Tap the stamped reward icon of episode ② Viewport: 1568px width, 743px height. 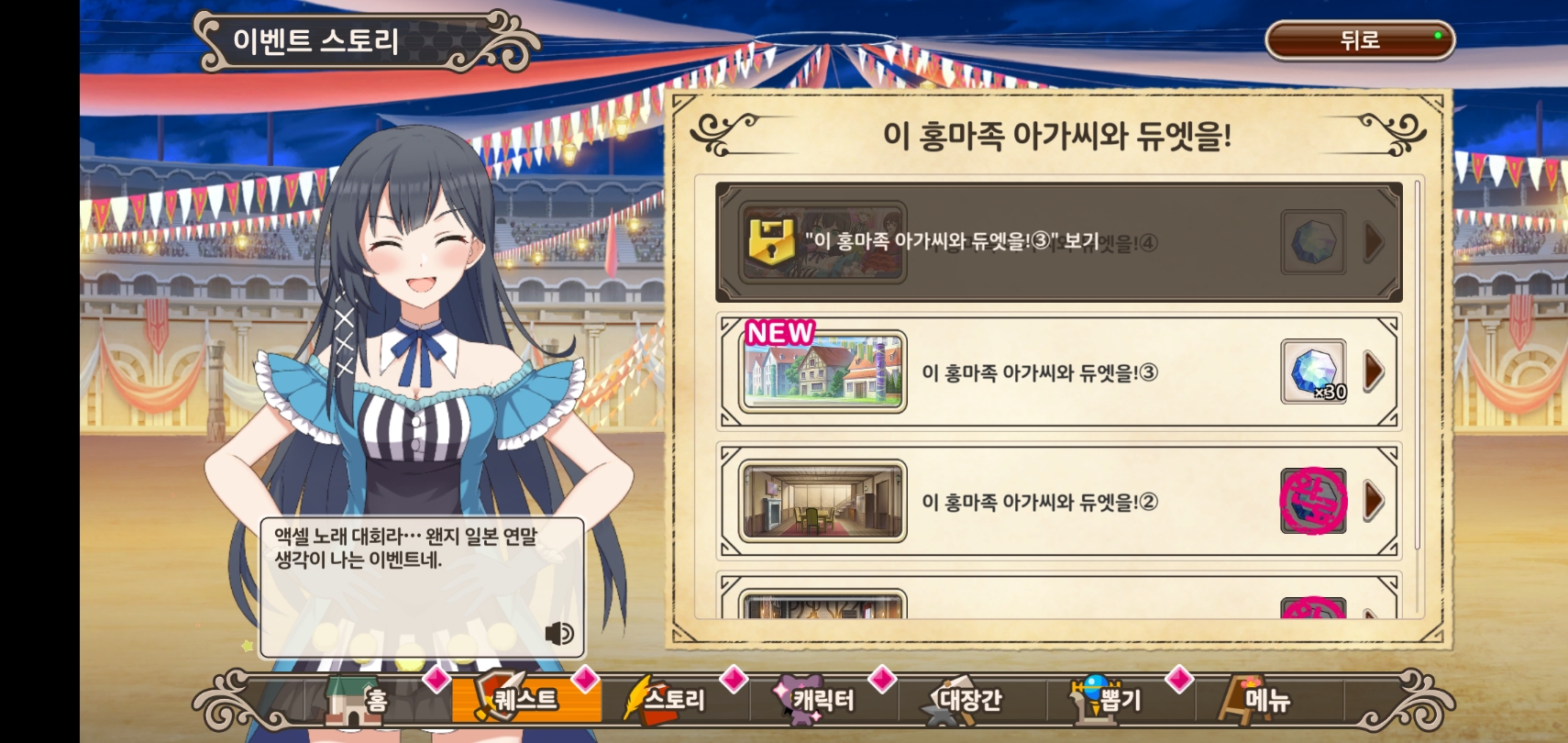pos(1314,501)
